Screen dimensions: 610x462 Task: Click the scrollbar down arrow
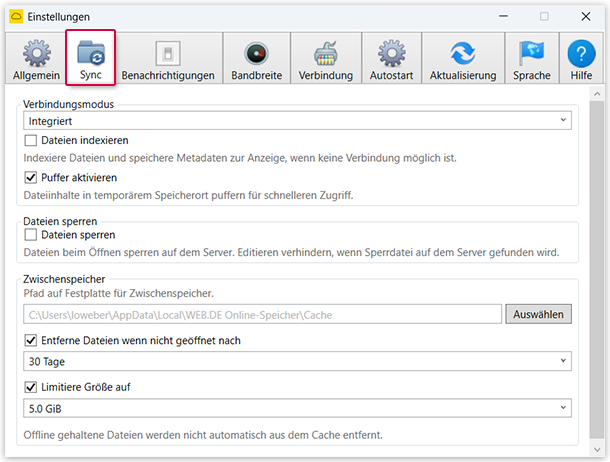(x=597, y=450)
